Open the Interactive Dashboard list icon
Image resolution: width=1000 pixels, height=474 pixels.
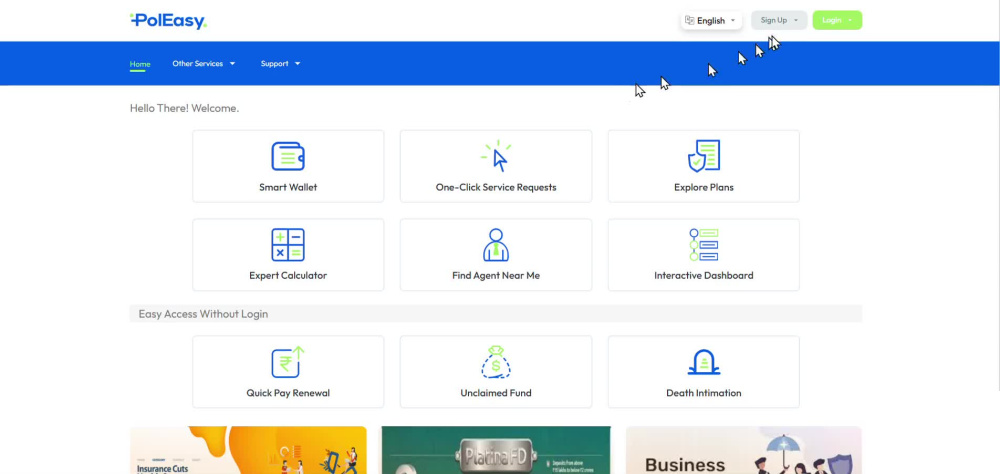click(703, 245)
